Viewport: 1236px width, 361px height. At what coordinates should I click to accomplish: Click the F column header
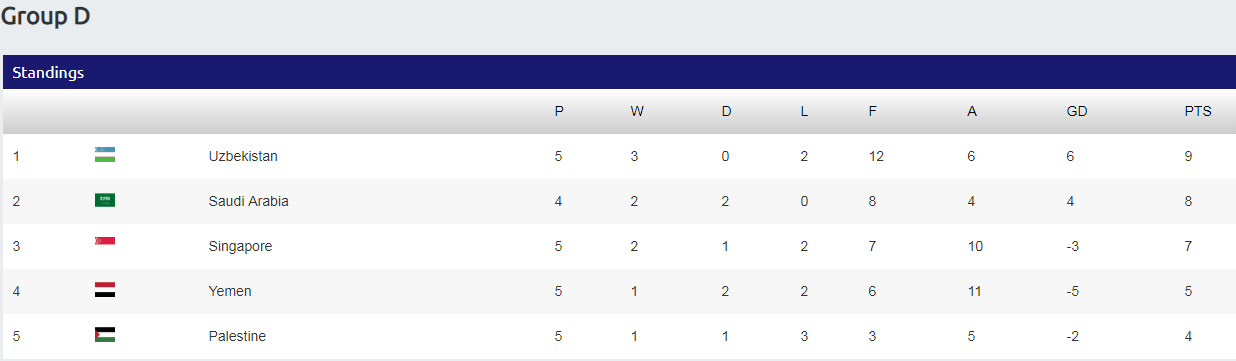pos(872,111)
